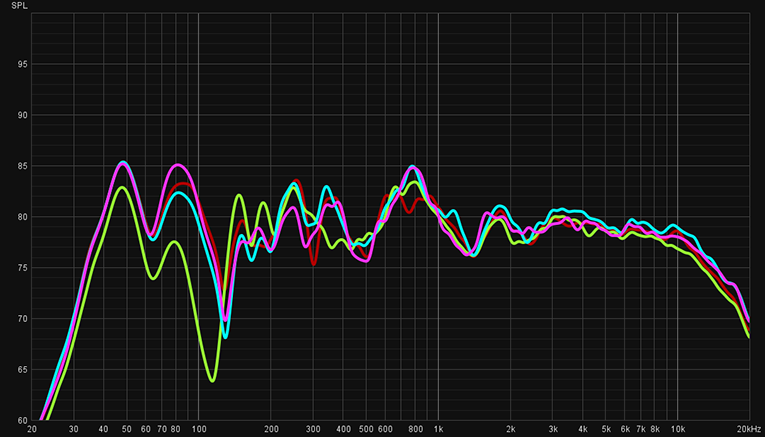The height and width of the screenshot is (437, 765).
Task: Select the 100 label on the frequency axis
Action: (x=199, y=429)
